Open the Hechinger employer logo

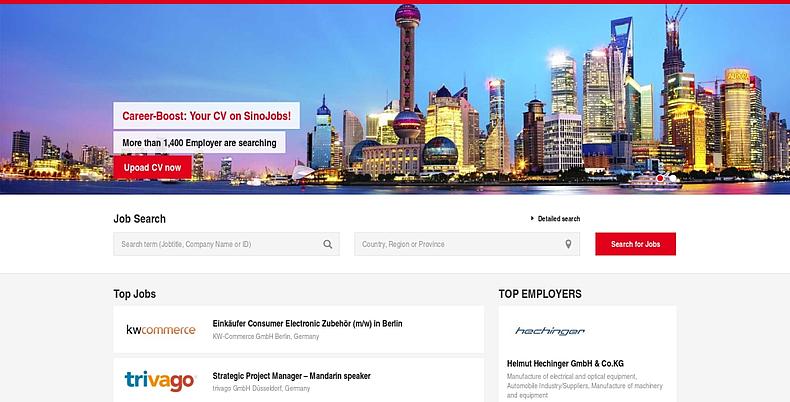point(549,331)
